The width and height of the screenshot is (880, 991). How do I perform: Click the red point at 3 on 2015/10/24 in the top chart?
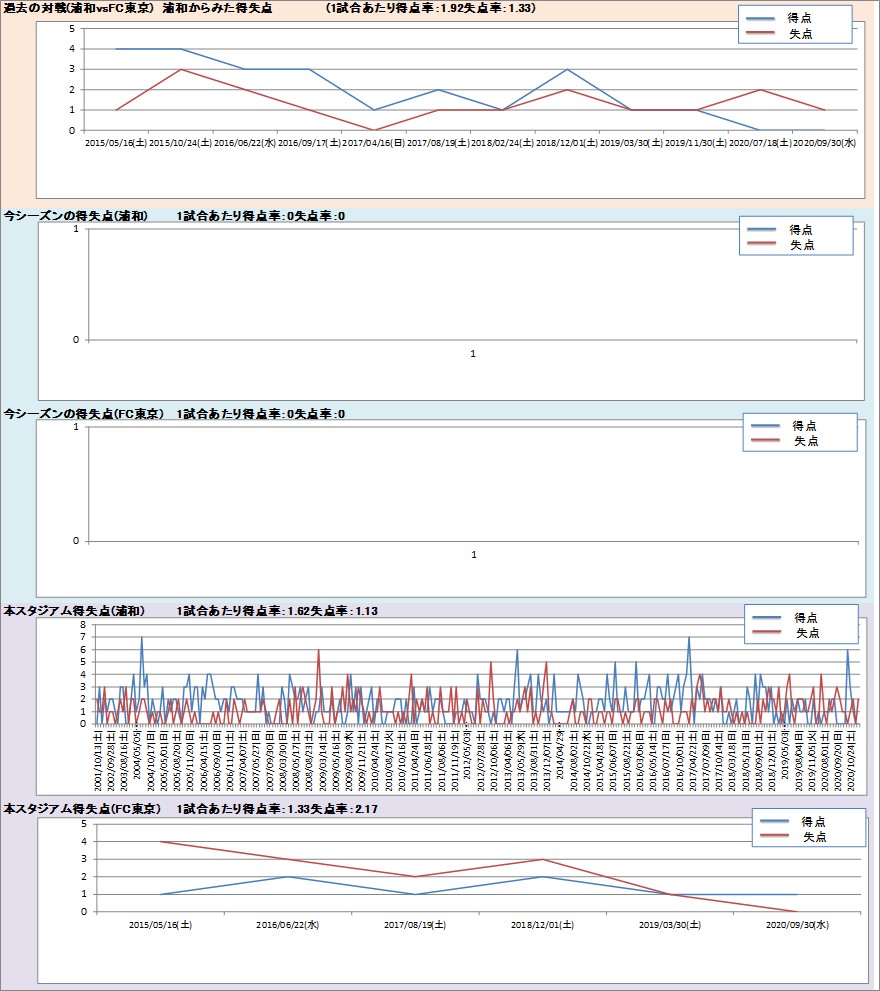[x=180, y=69]
